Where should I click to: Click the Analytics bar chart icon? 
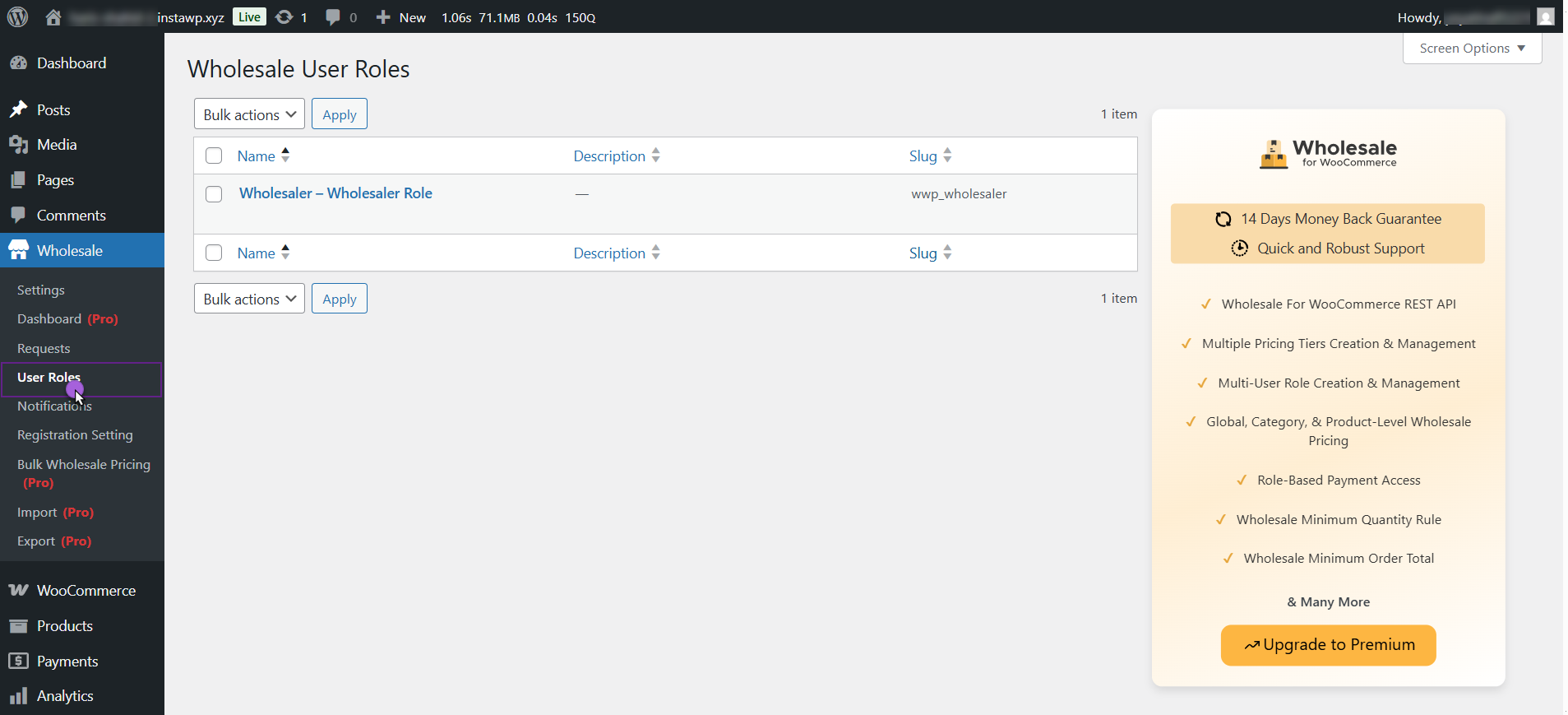coord(19,696)
